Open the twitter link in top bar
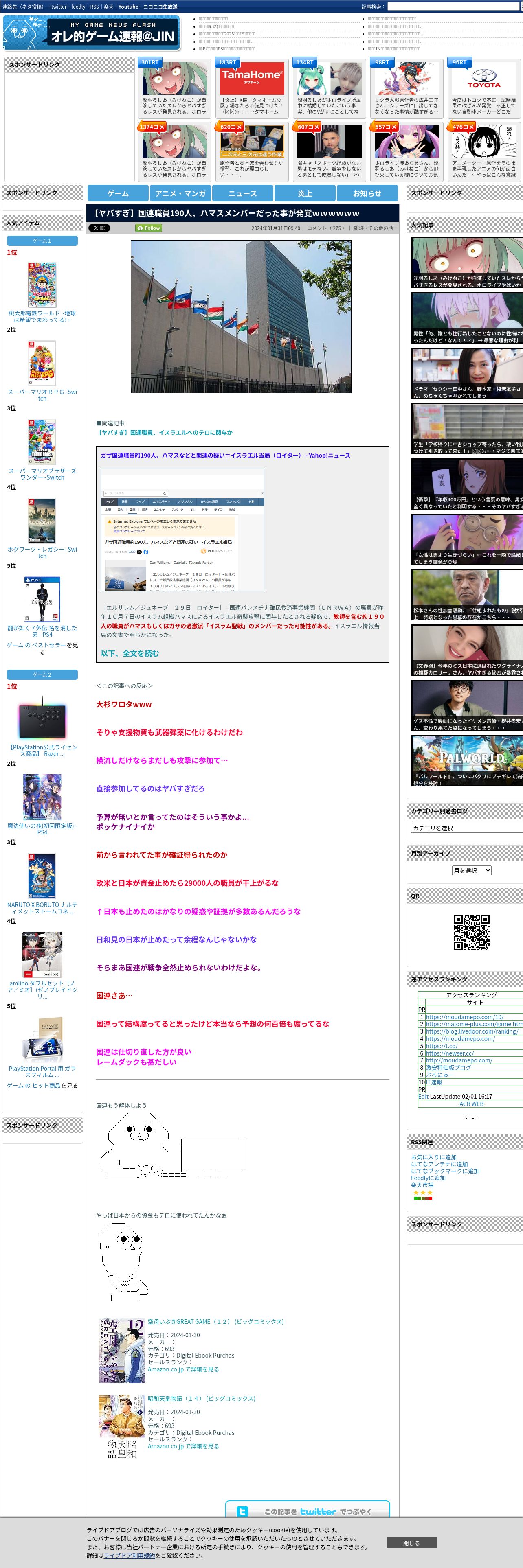This screenshot has height=1568, width=523. click(59, 7)
